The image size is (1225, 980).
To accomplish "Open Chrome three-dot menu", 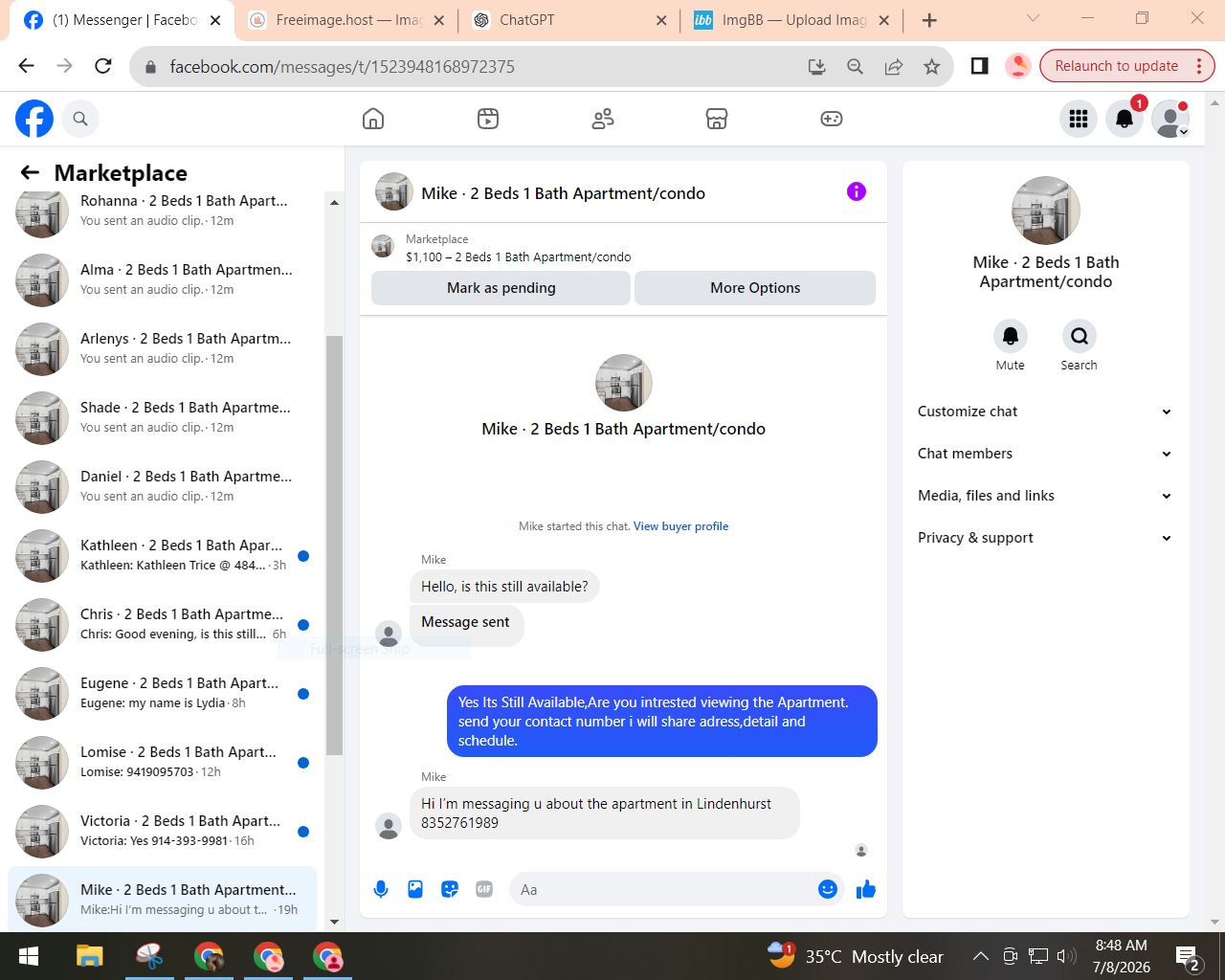I will click(1199, 66).
